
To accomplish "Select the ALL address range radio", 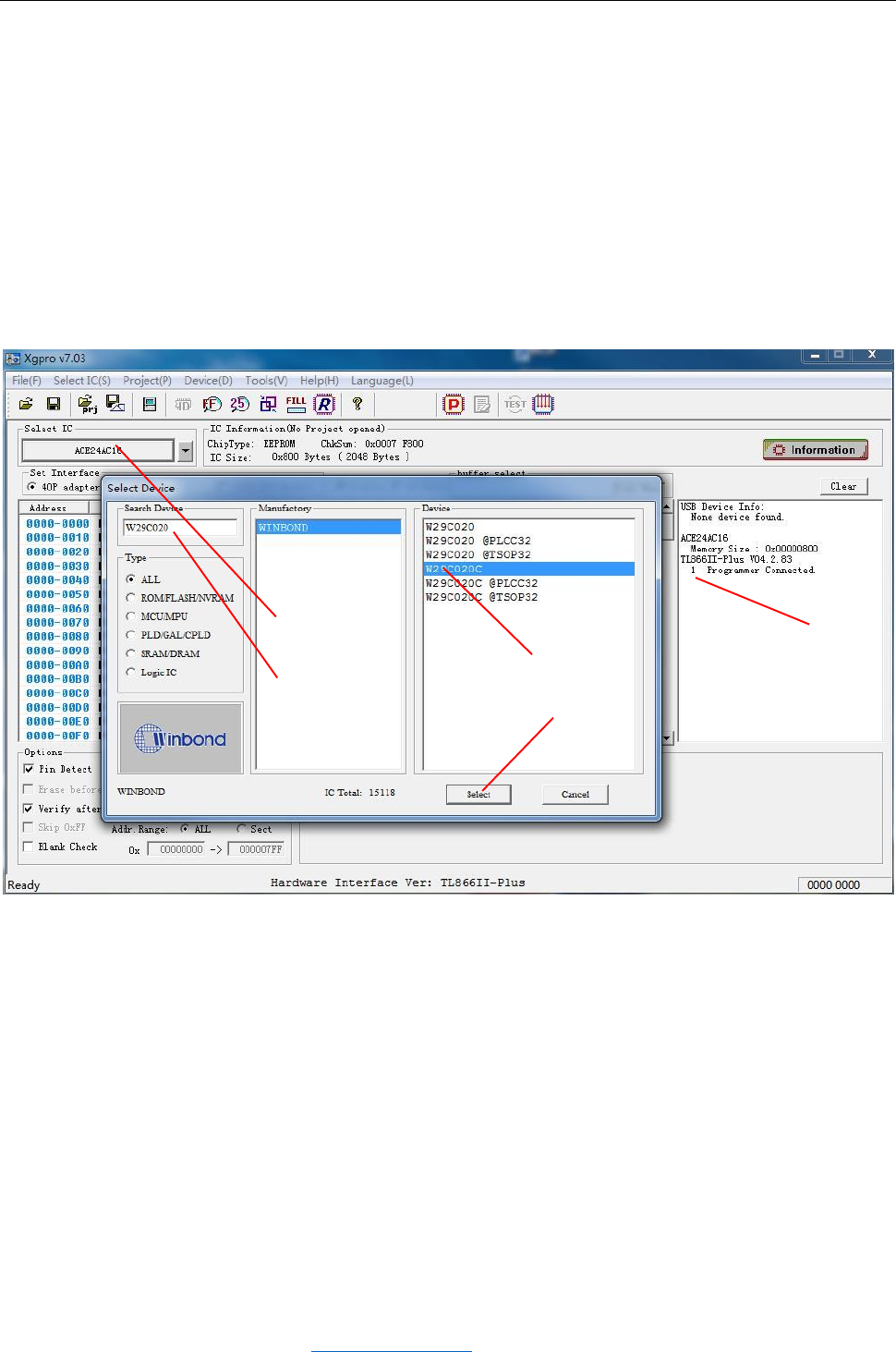I will click(x=185, y=829).
